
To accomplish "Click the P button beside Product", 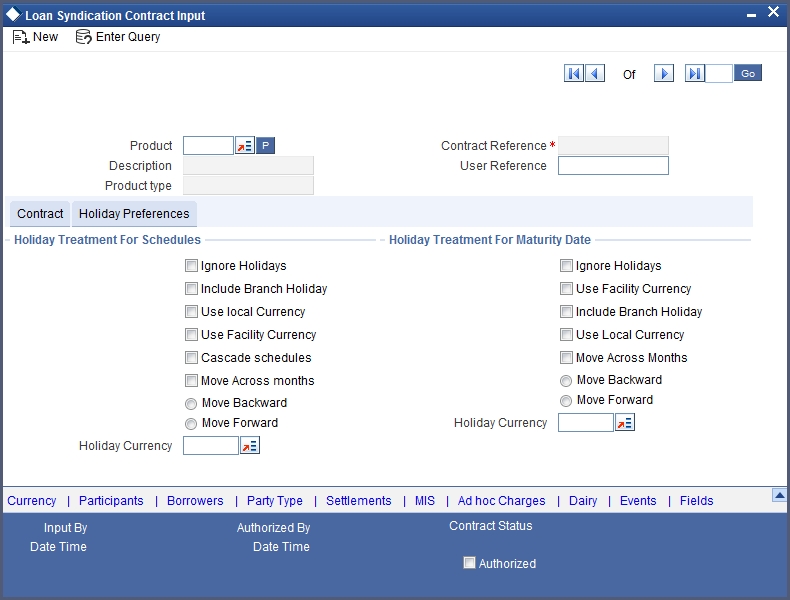I will click(x=266, y=146).
